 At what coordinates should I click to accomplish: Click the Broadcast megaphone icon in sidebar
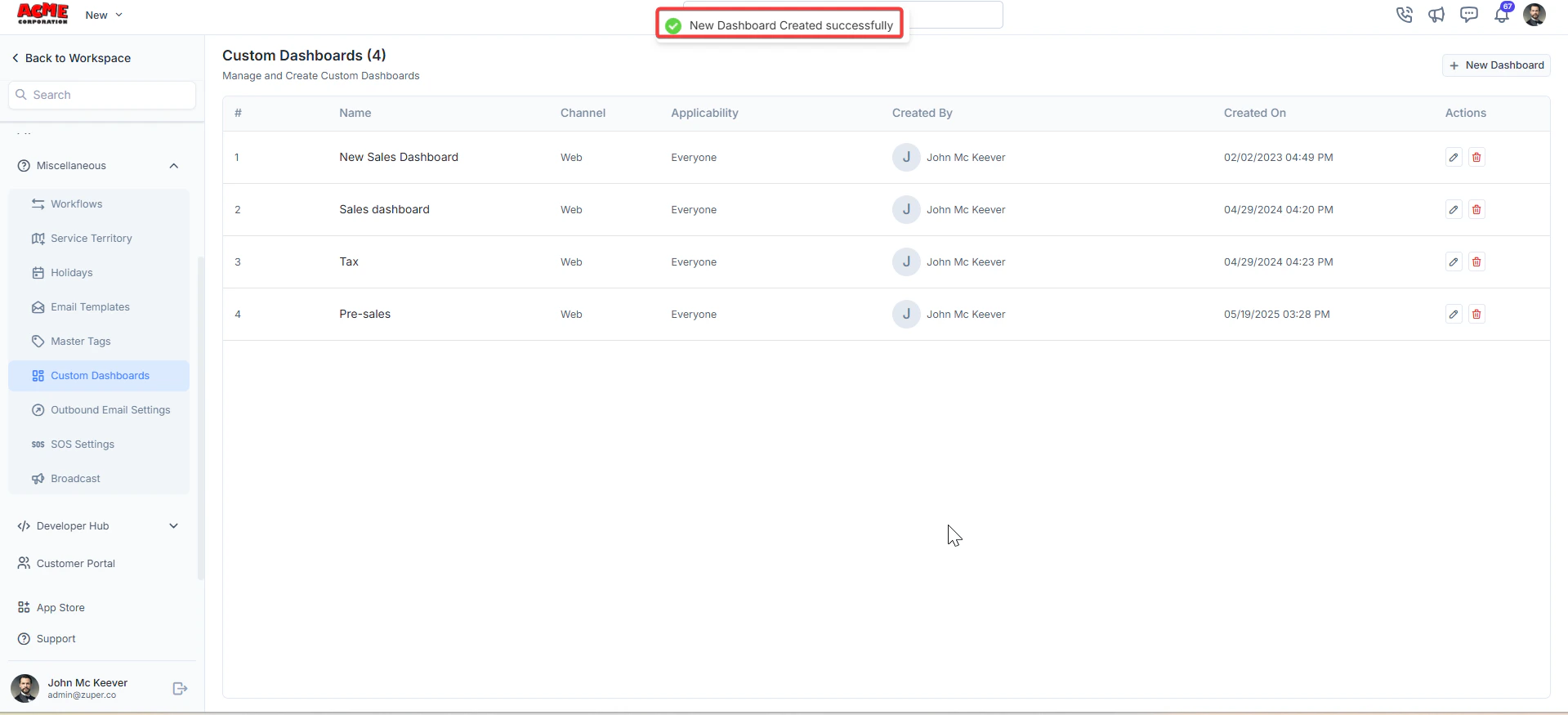point(38,479)
